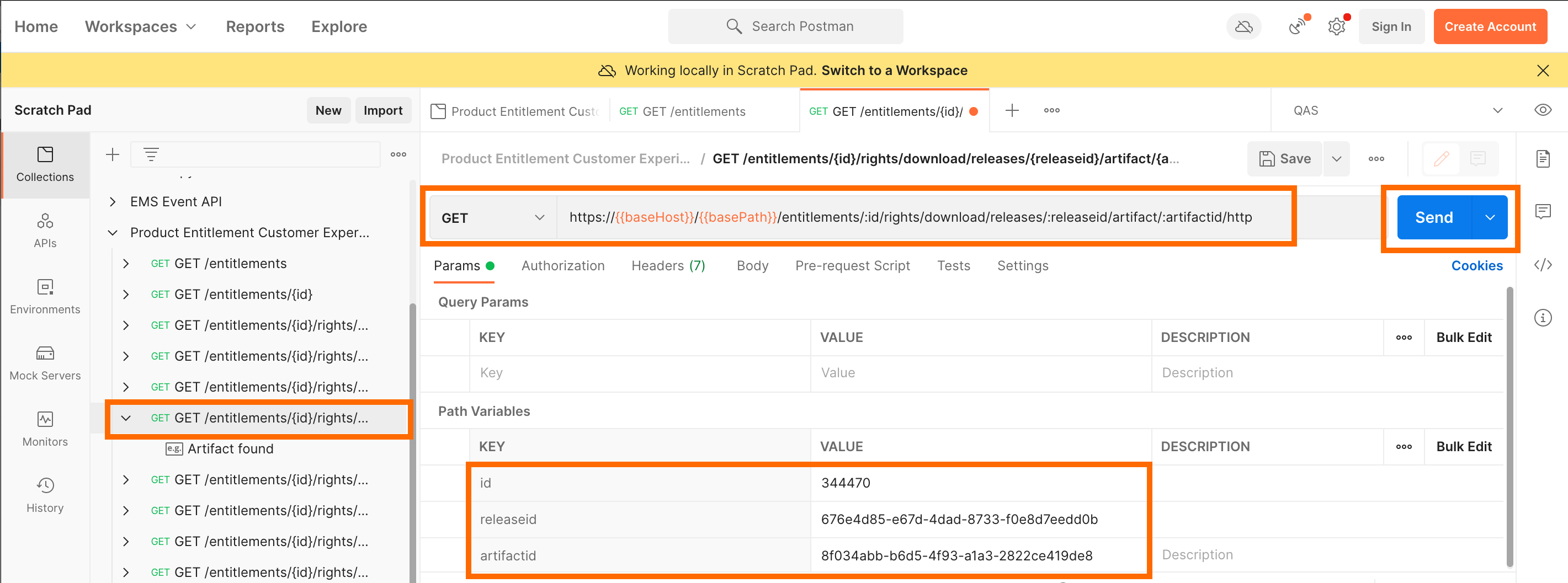Open the code snippet icon in right sidebar

(1543, 265)
